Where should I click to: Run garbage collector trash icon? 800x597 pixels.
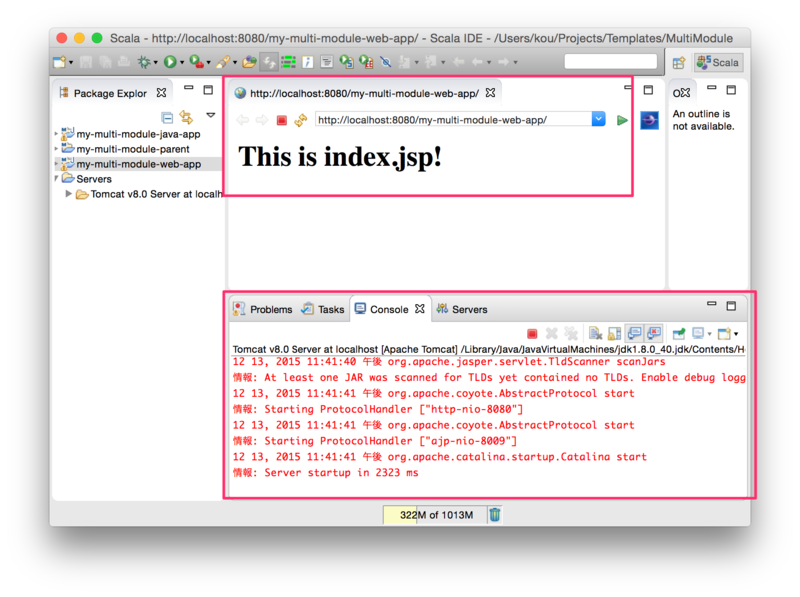click(x=495, y=514)
